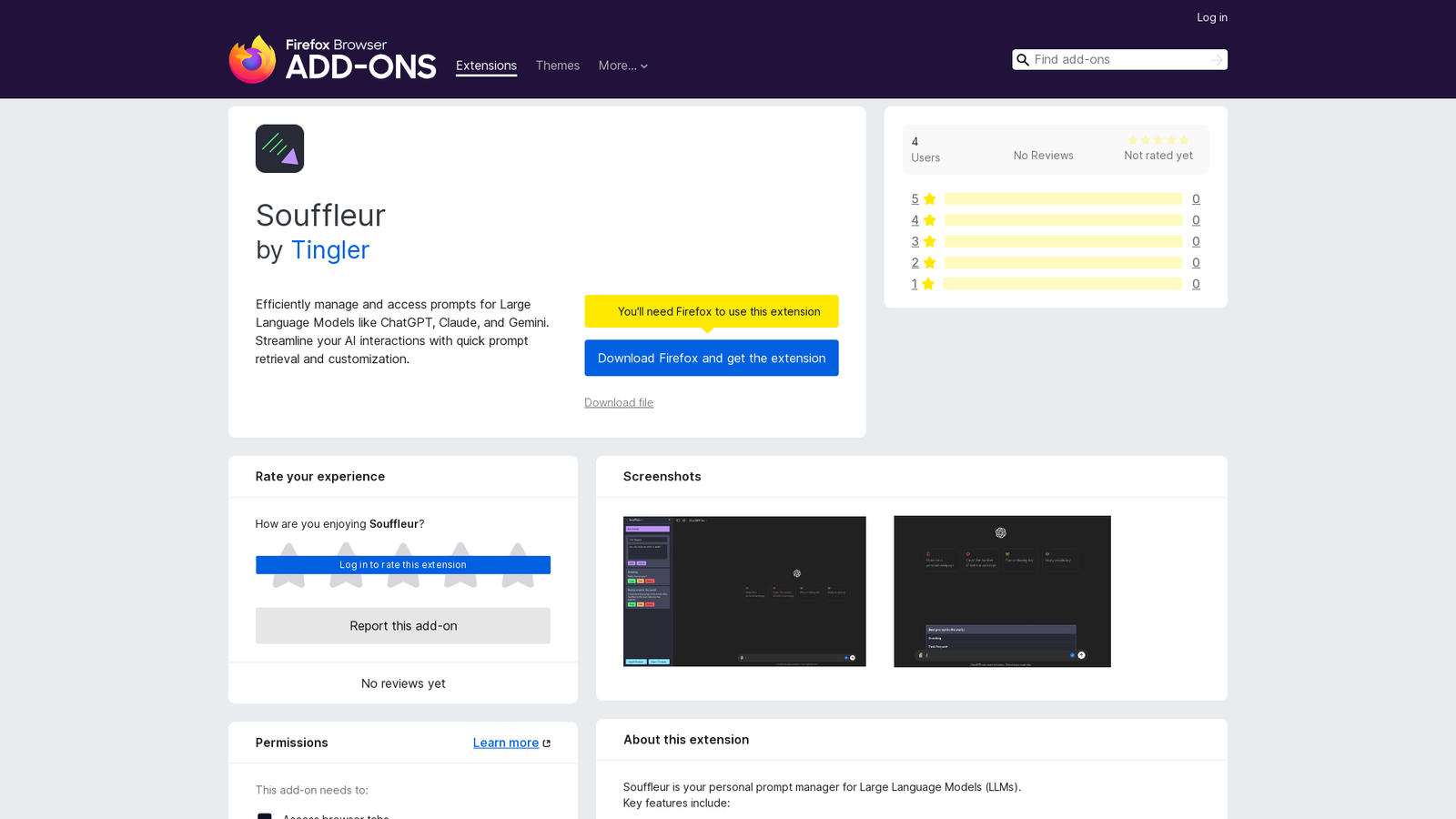Click Report this add-on button
Screen dimensions: 1456x819
pos(403,626)
